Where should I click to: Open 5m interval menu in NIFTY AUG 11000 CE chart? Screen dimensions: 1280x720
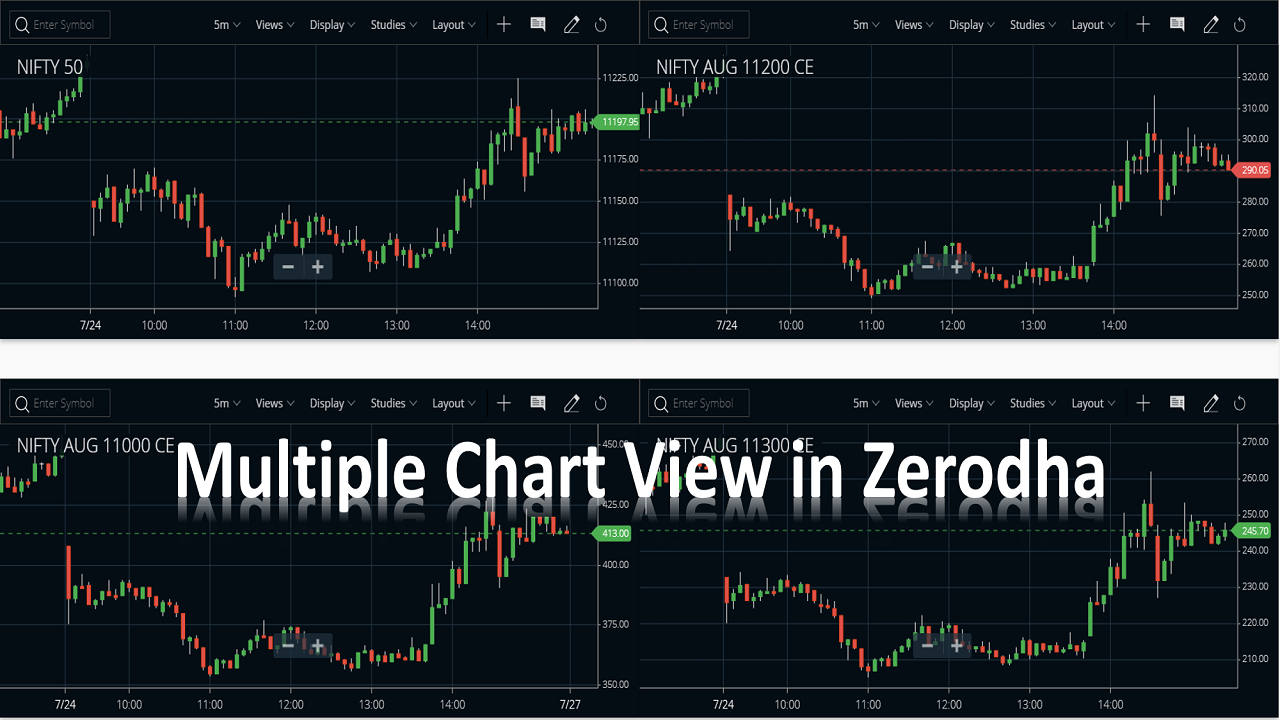click(x=227, y=403)
